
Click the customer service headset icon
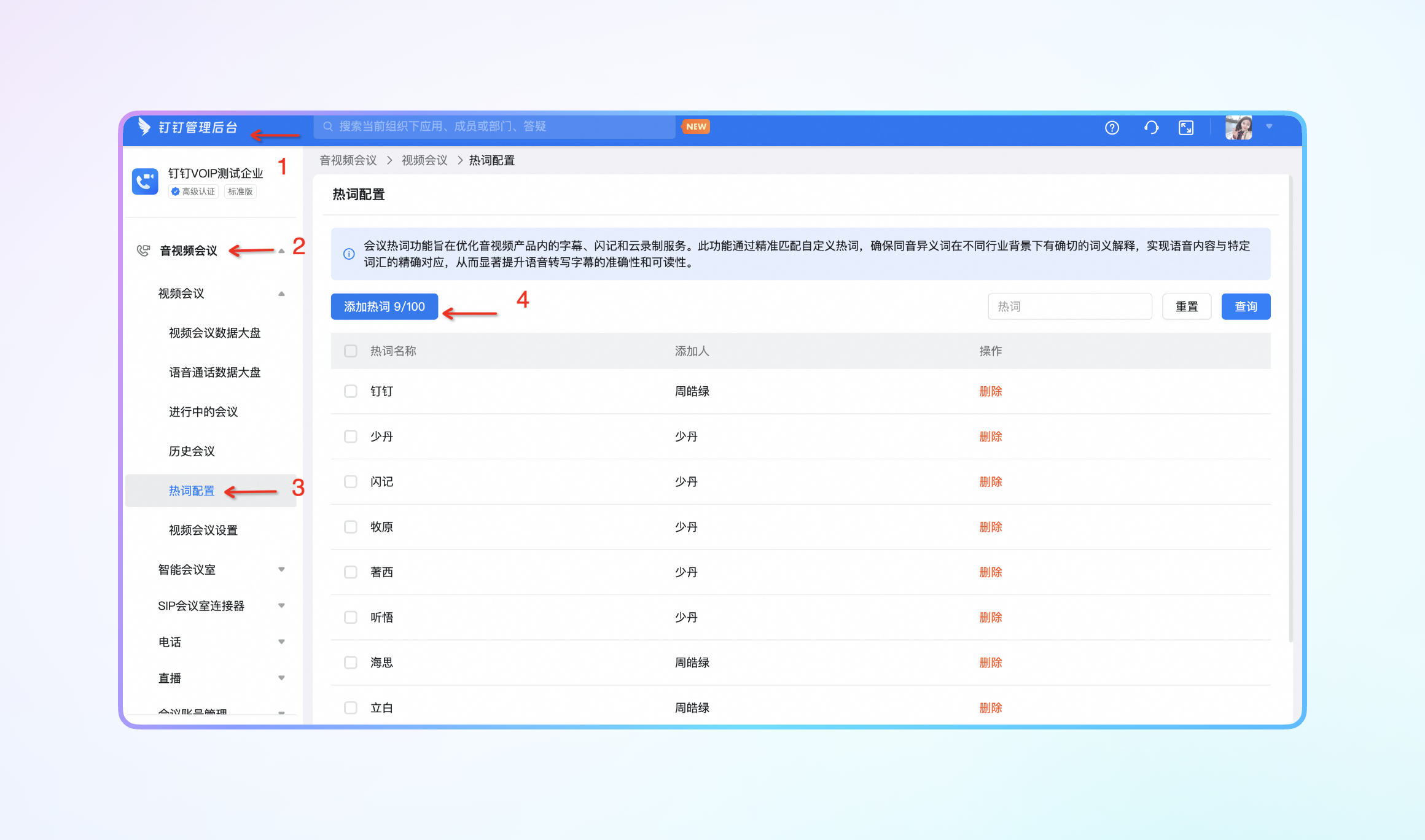pyautogui.click(x=1151, y=127)
